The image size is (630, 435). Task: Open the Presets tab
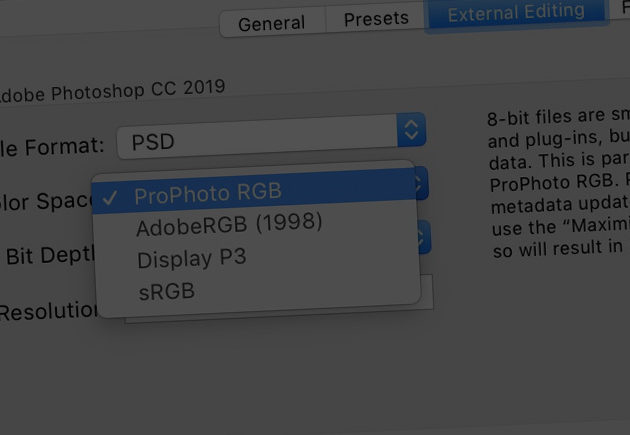click(x=376, y=19)
